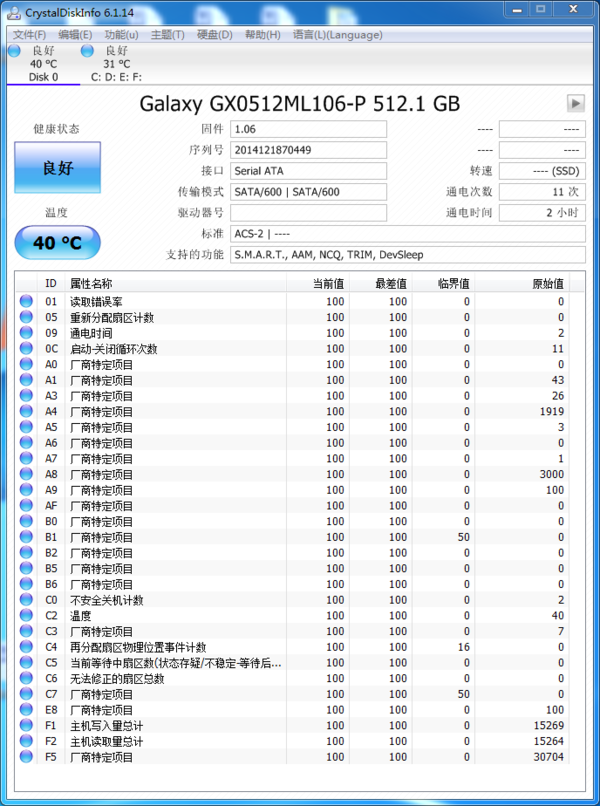Click status icon of row 01 读取错误率

26,301
